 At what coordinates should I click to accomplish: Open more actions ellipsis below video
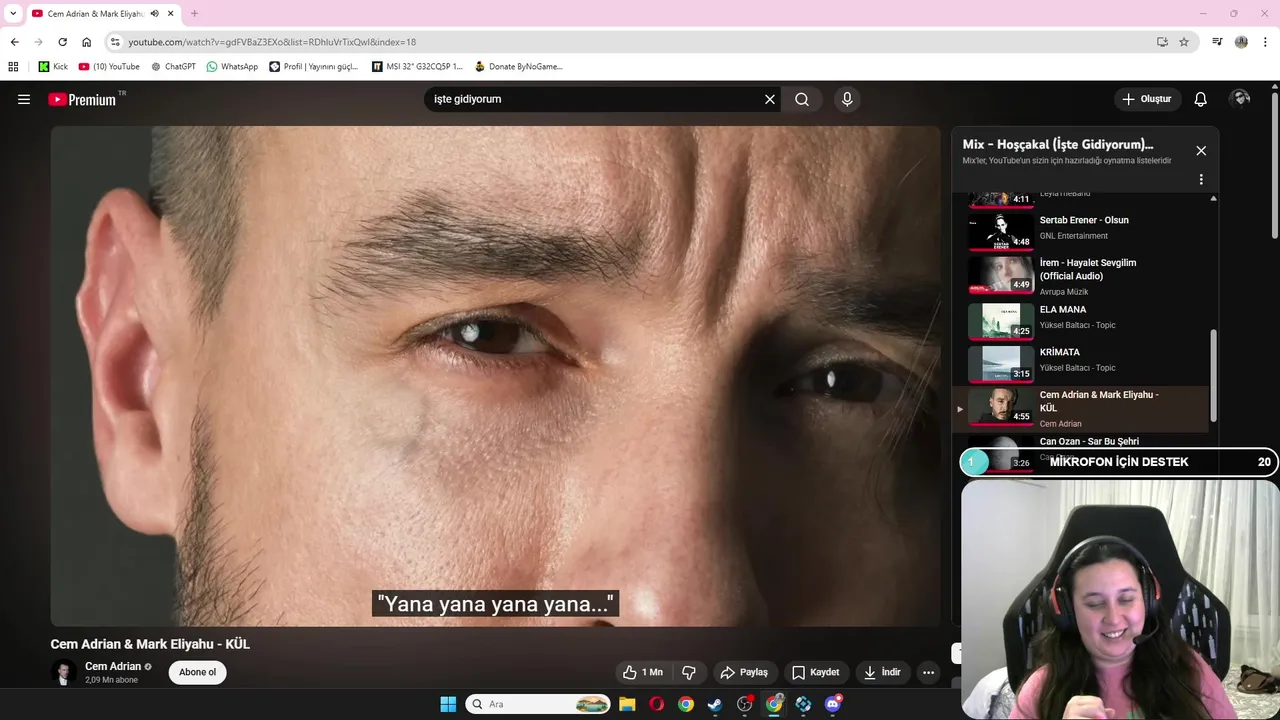tap(928, 672)
